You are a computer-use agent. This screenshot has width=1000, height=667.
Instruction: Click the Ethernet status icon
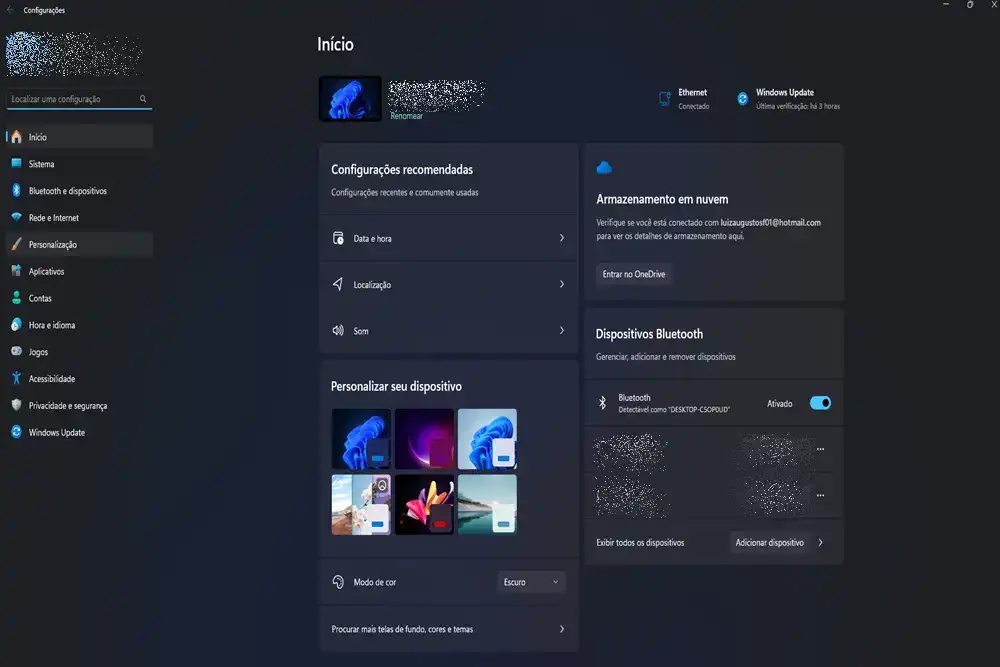664,99
